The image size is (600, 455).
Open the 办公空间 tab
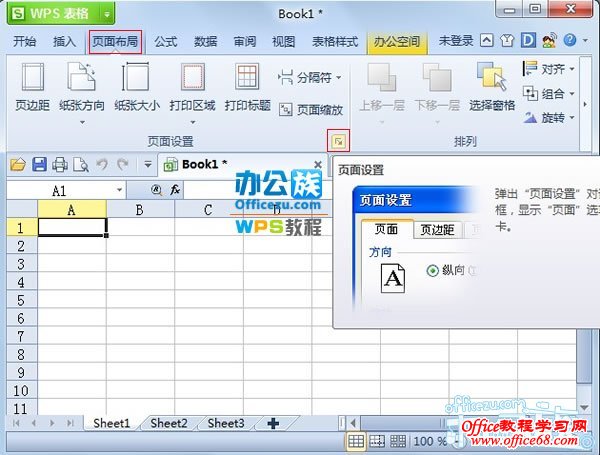click(x=397, y=41)
